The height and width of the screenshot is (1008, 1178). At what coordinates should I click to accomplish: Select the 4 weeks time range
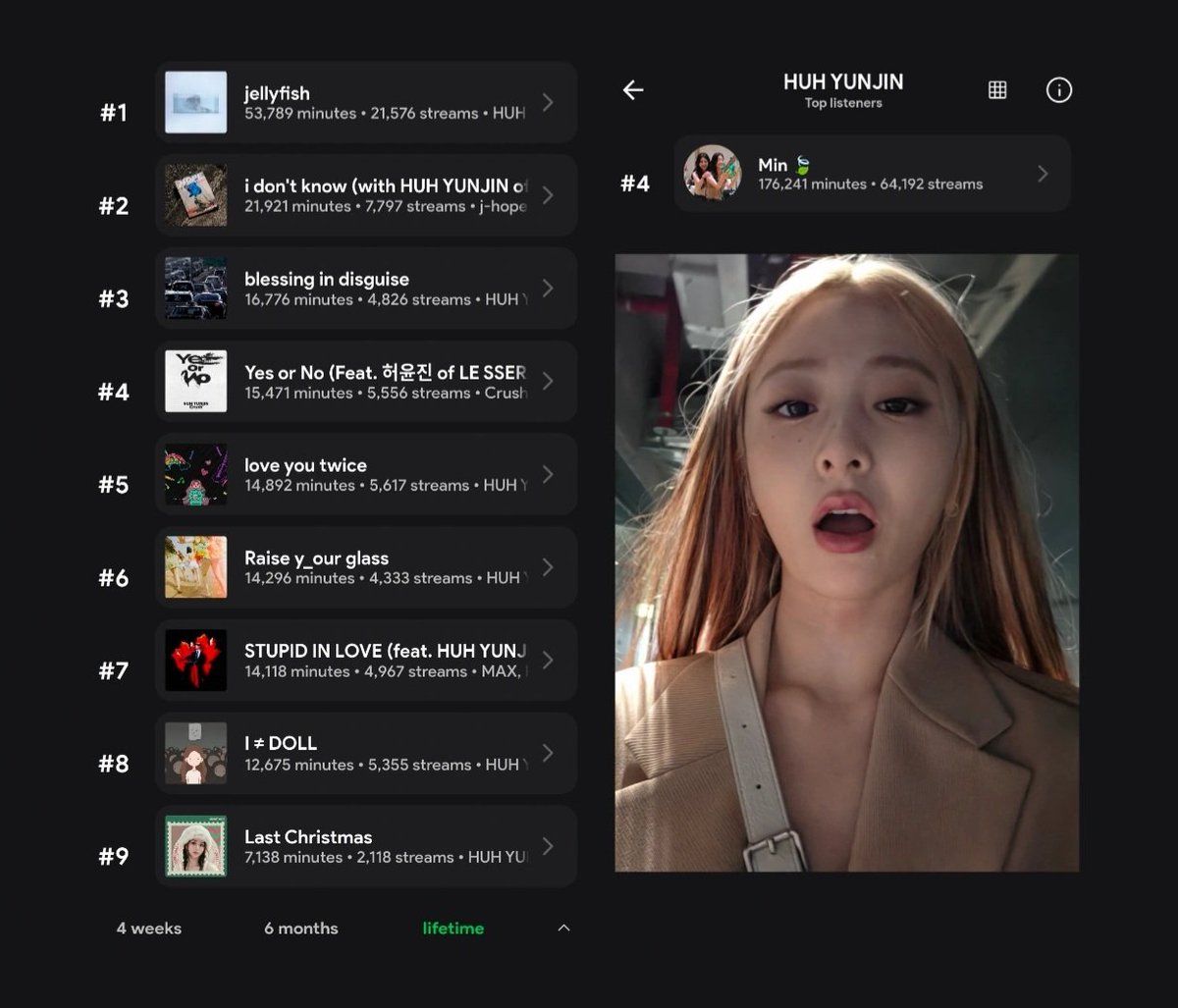pos(149,928)
